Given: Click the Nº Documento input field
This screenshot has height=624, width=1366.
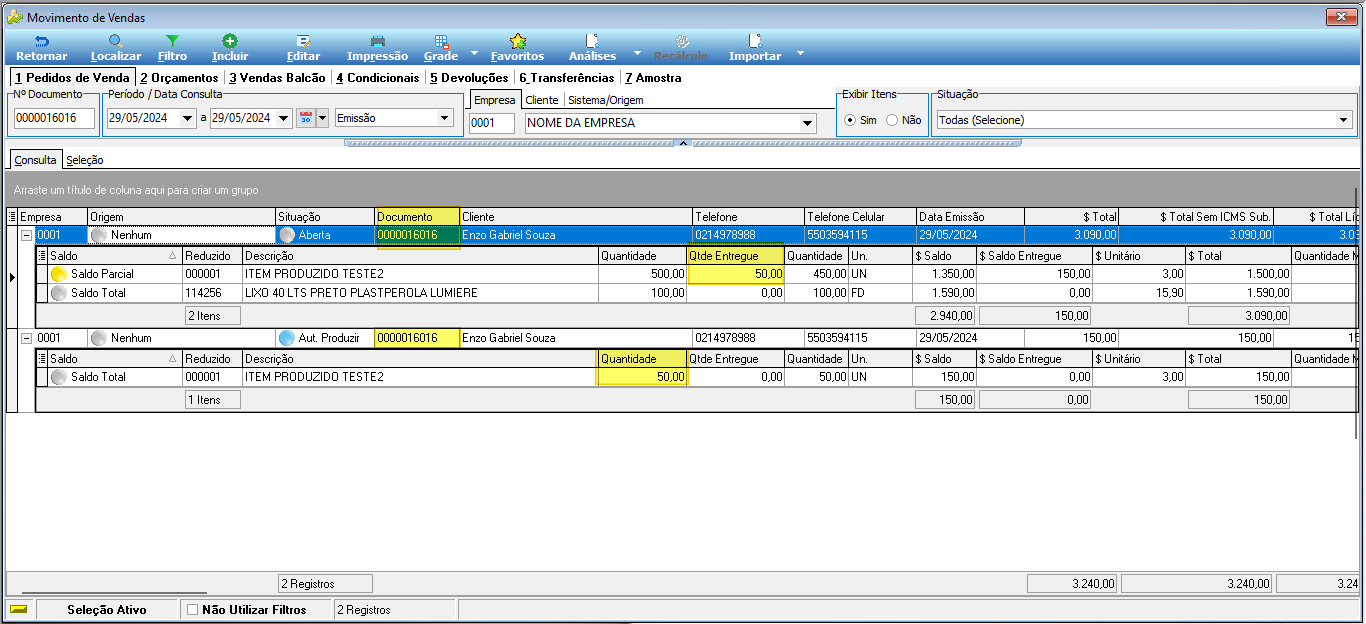Looking at the screenshot, I should coord(54,118).
